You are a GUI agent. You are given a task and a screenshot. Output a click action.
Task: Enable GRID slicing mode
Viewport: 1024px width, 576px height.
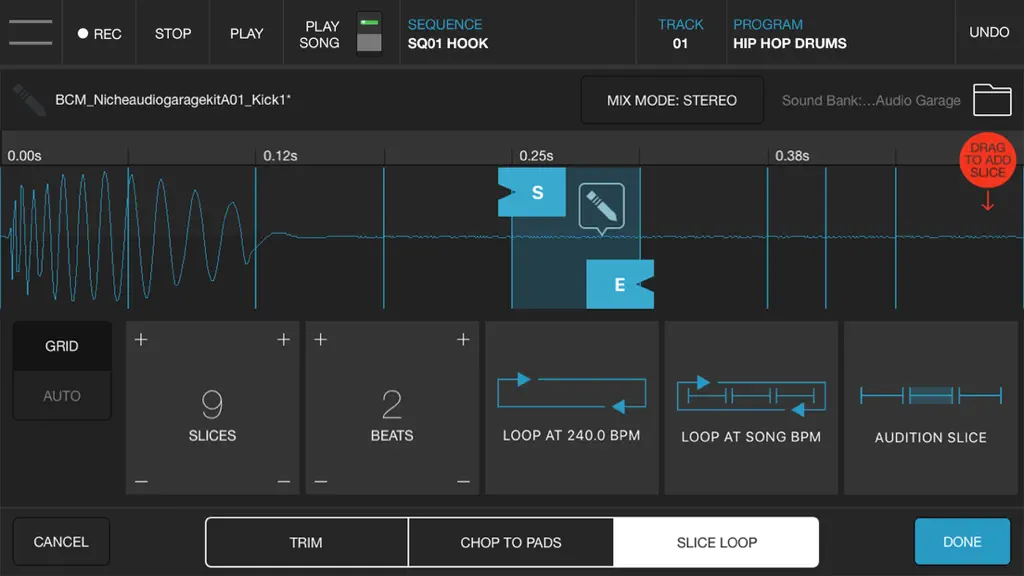62,346
